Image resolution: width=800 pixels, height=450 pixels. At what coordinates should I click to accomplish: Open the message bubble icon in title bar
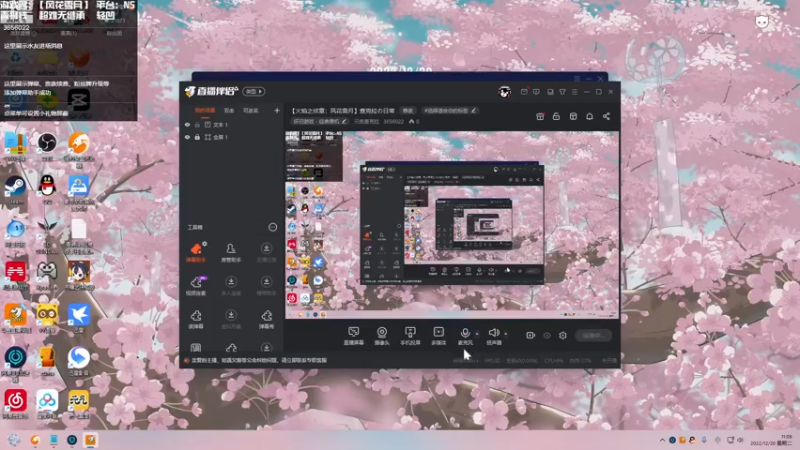pos(536,92)
